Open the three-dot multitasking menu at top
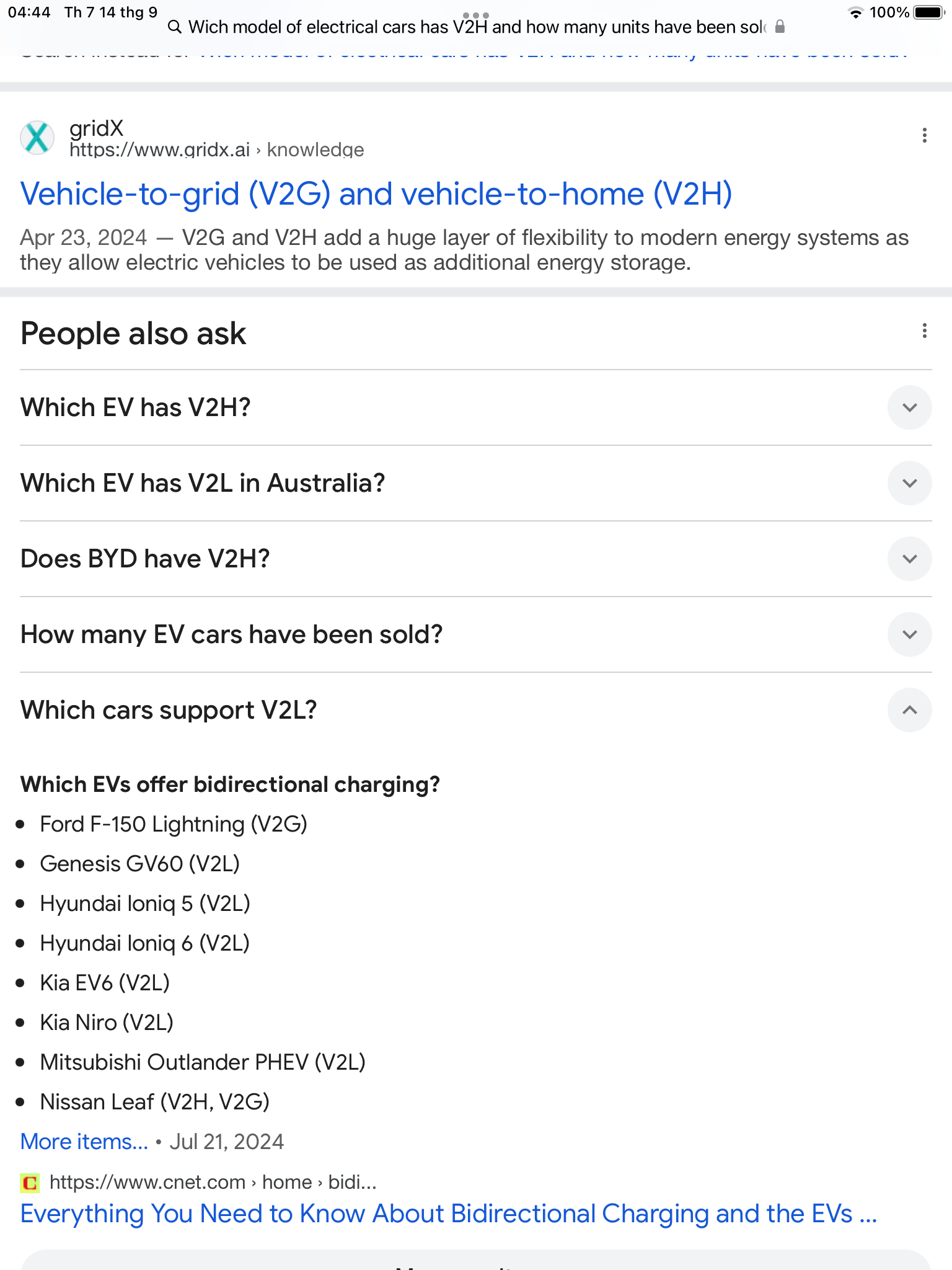The height and width of the screenshot is (1270, 952). (475, 15)
